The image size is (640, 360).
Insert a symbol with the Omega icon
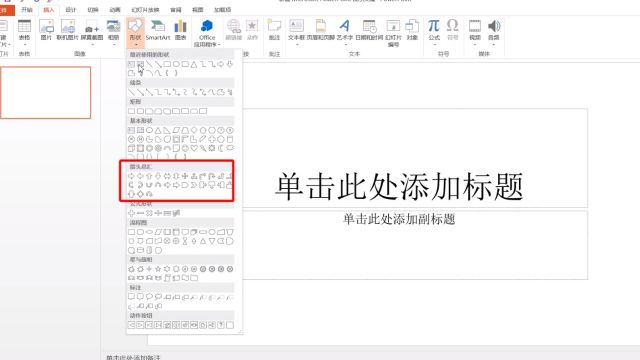[x=452, y=30]
